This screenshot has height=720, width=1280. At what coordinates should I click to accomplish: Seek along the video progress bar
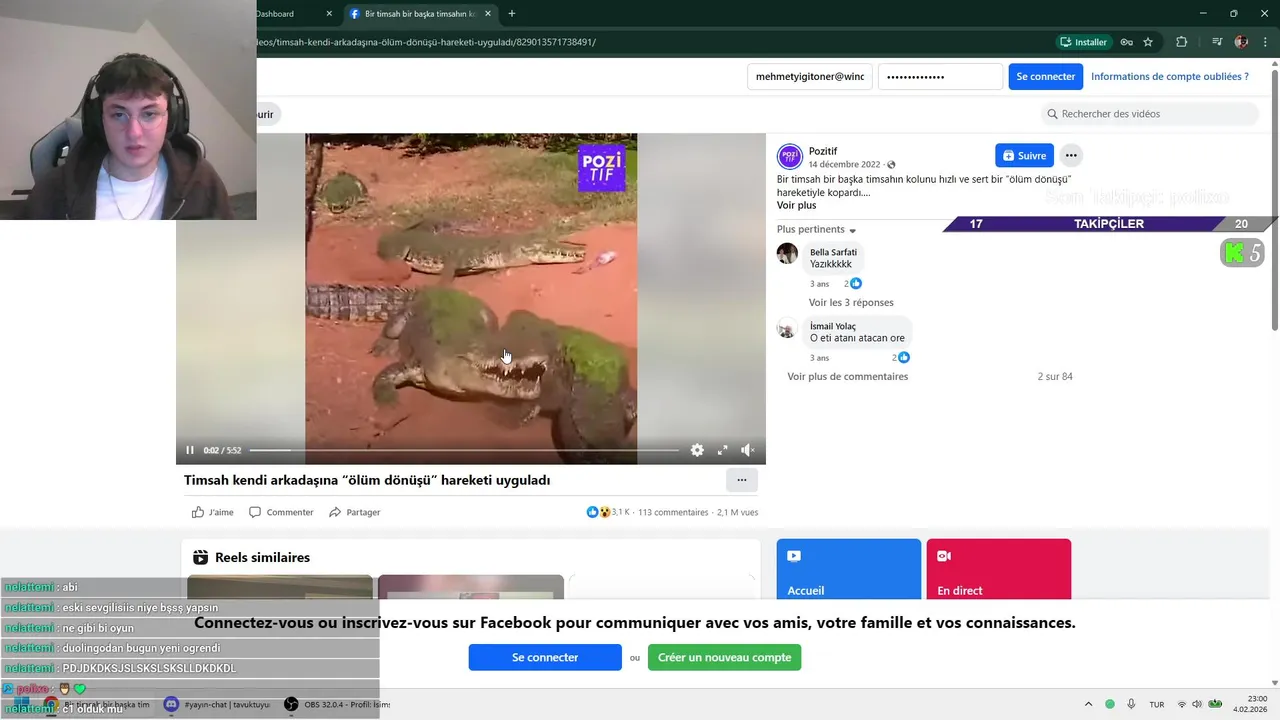coord(464,450)
